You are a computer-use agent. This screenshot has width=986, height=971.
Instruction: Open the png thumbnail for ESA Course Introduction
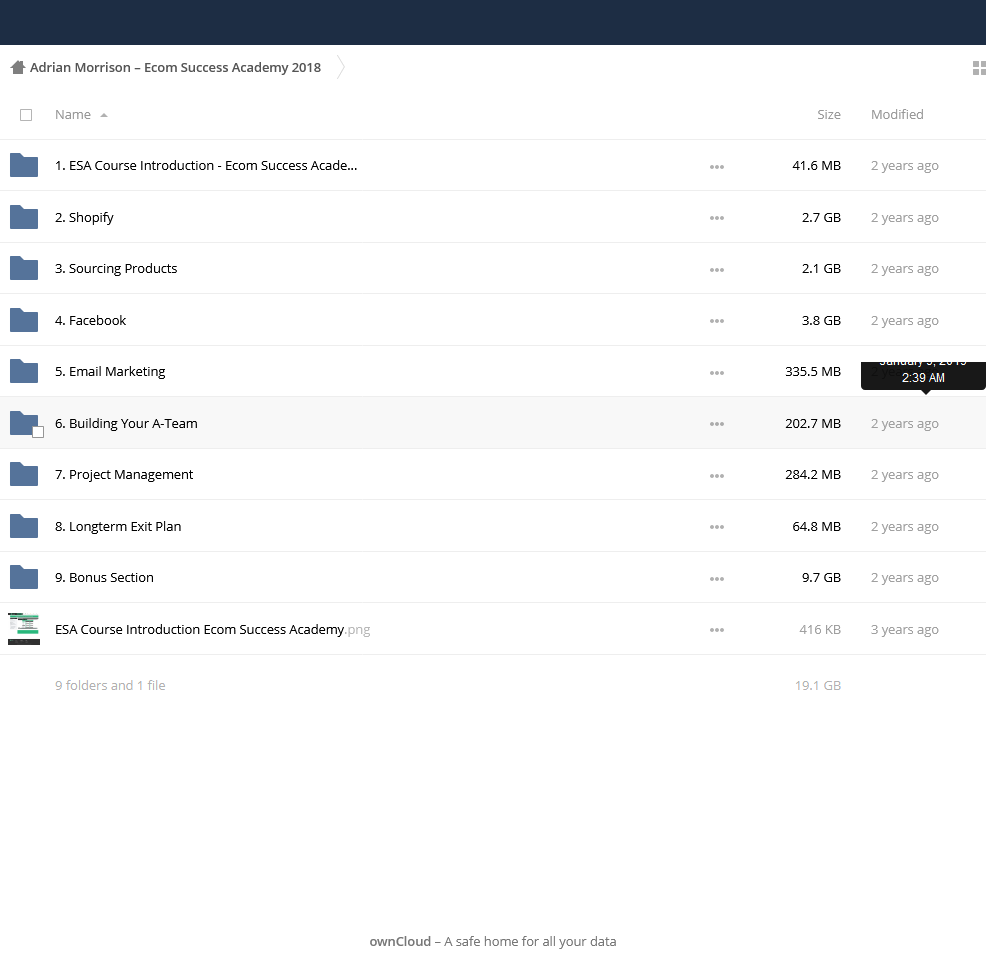tap(24, 629)
